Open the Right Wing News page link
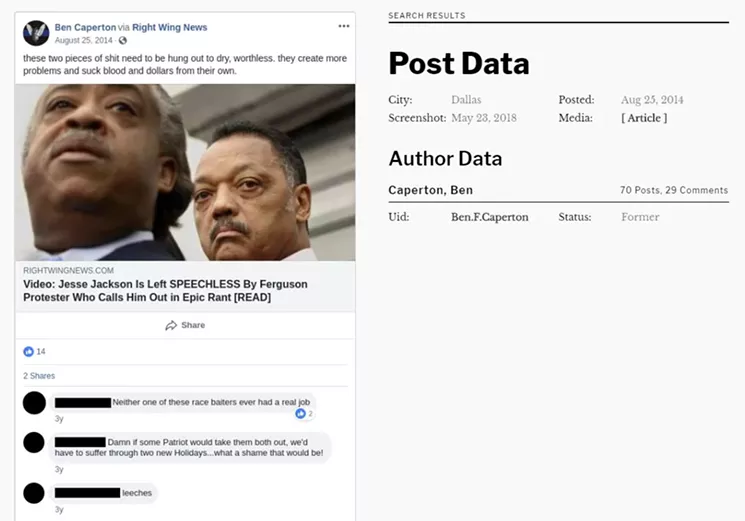Viewport: 745px width, 521px height. [x=170, y=28]
